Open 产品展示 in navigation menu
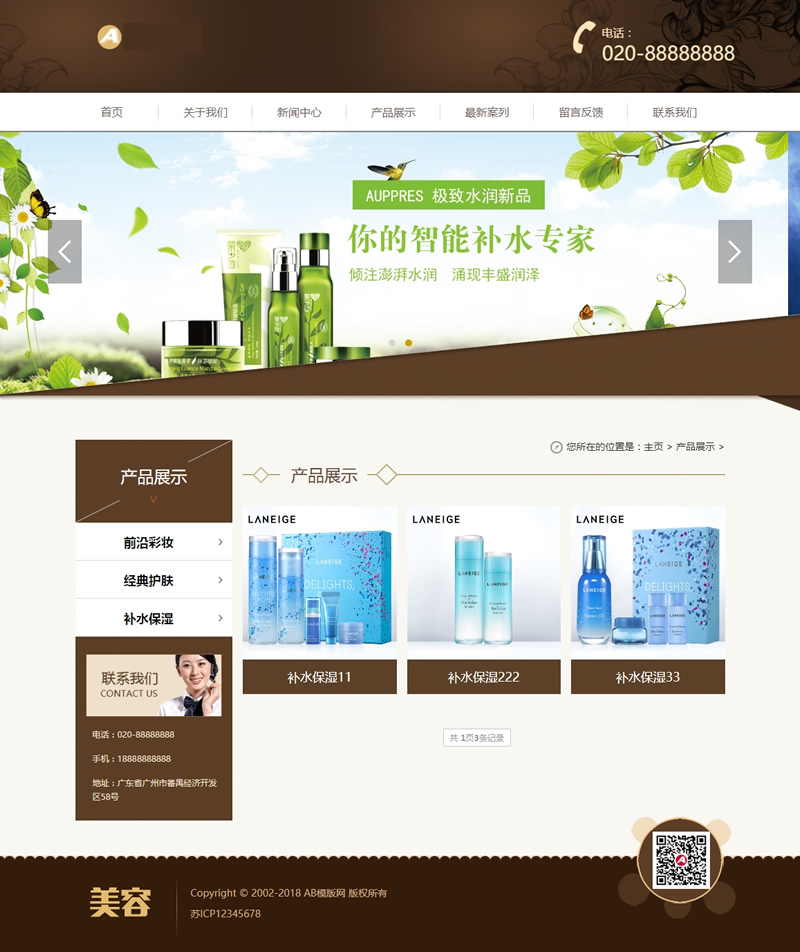This screenshot has height=952, width=800. [x=393, y=112]
